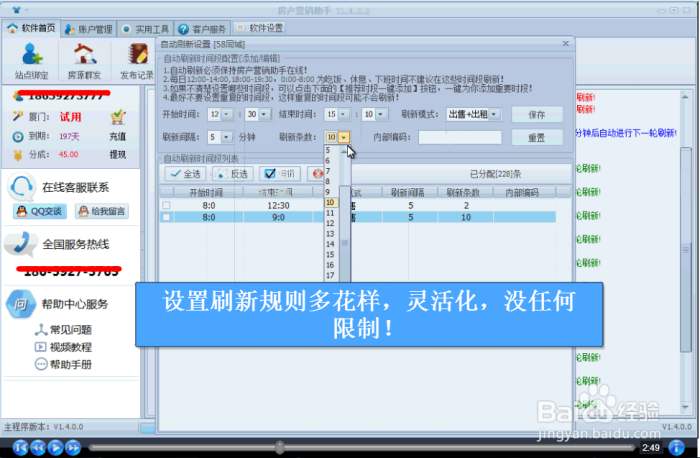Image resolution: width=700 pixels, height=458 pixels.
Task: Open the 发布记录 publish records notebook
Action: point(137,61)
